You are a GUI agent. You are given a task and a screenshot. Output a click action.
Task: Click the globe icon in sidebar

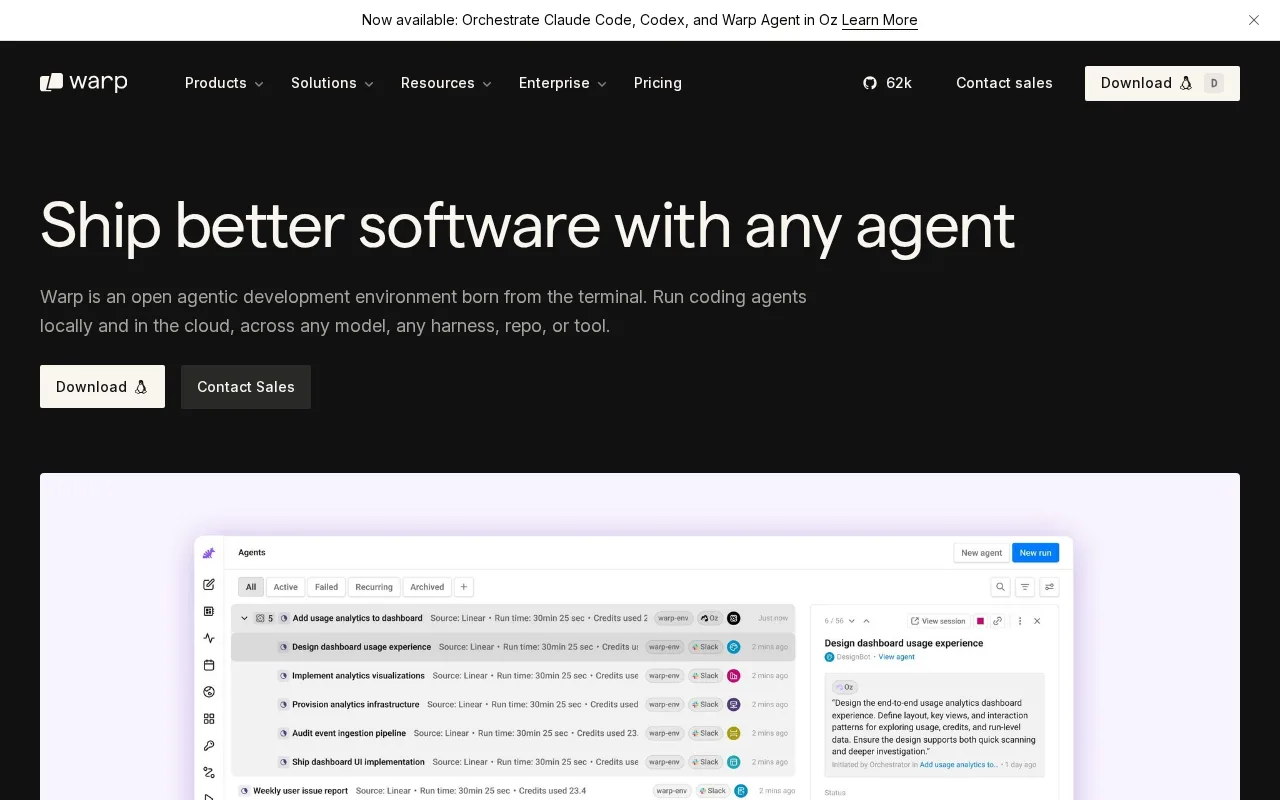coord(209,692)
